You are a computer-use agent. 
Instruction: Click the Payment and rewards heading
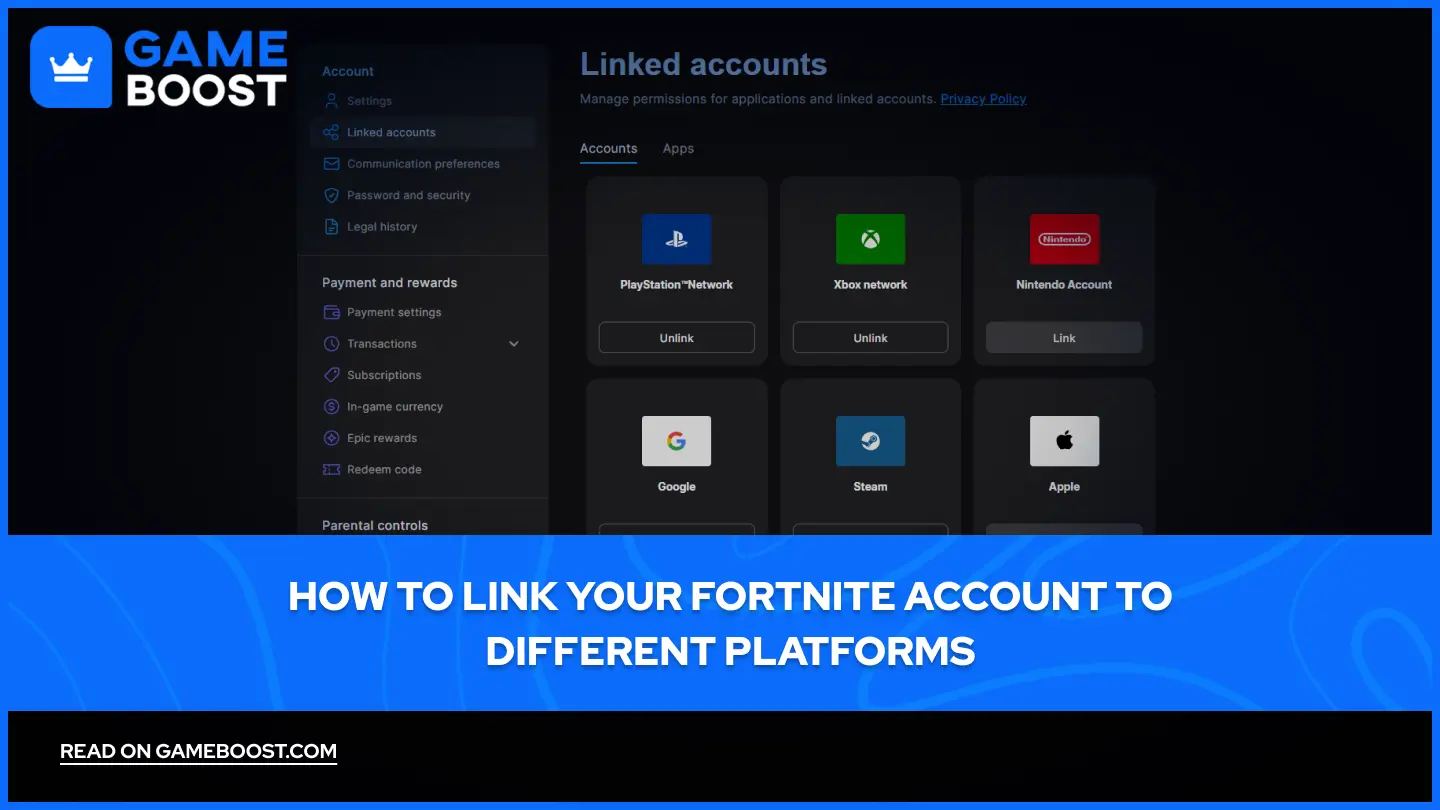coord(389,283)
